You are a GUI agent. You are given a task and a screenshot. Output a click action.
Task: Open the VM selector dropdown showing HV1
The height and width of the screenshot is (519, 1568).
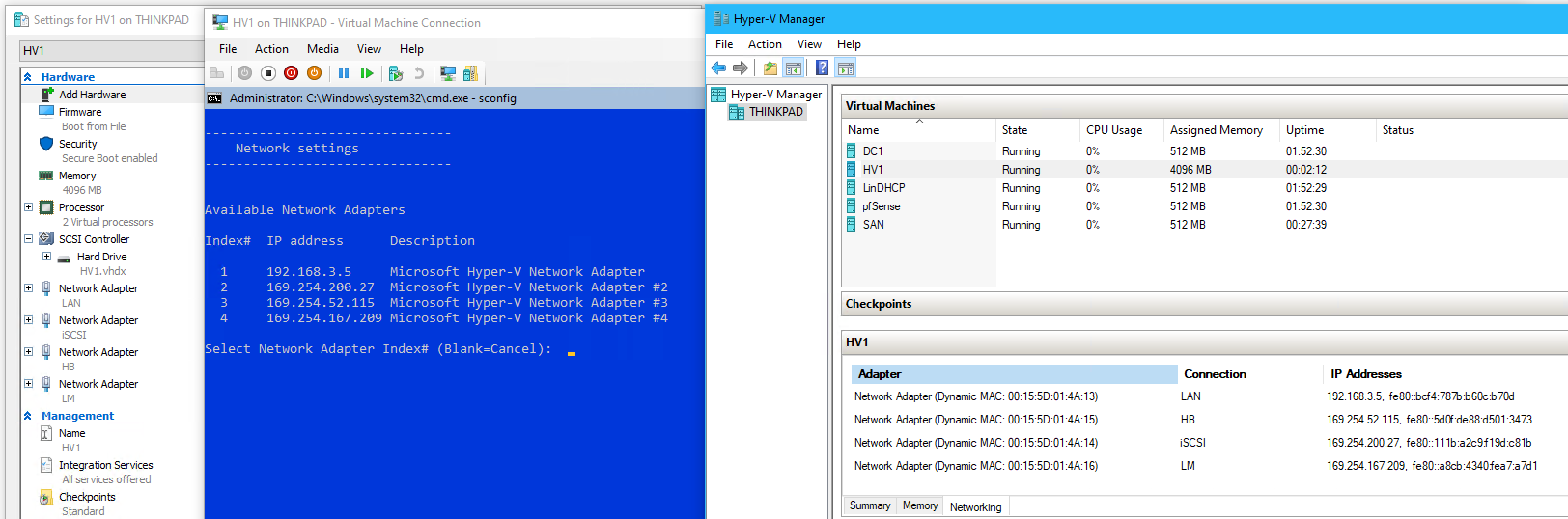[x=111, y=51]
